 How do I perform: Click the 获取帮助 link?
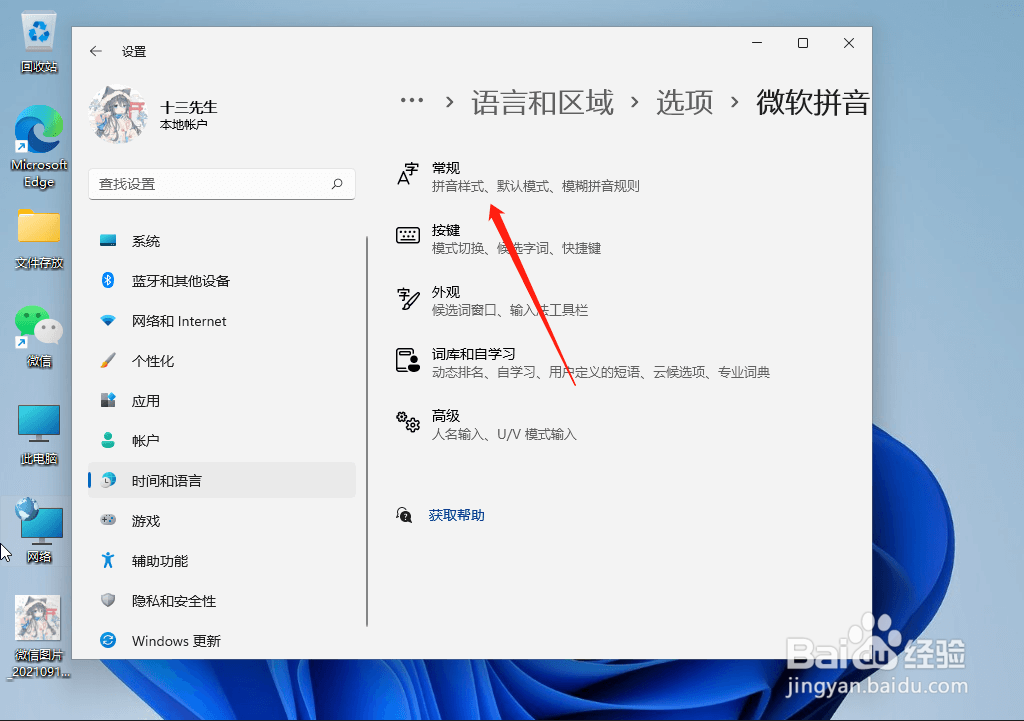456,515
